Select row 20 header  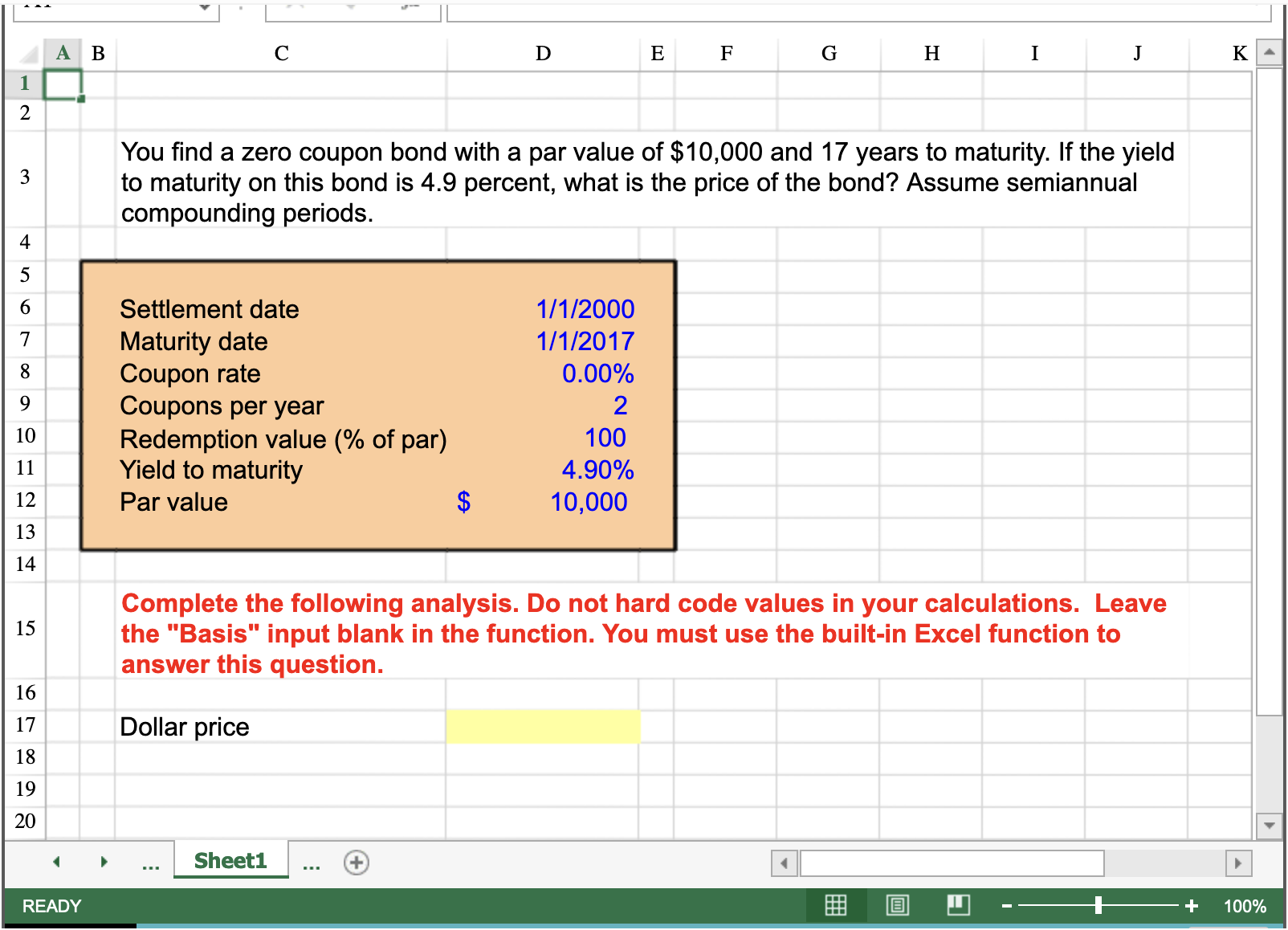coord(25,822)
